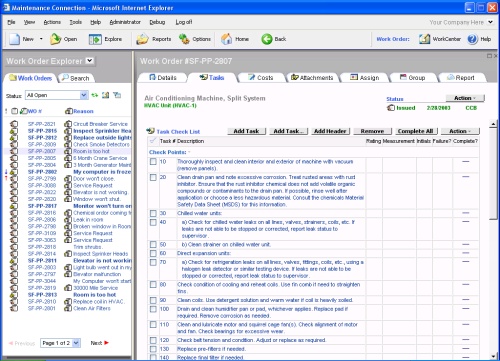Click row icon for SF-PP-2801

14,308
